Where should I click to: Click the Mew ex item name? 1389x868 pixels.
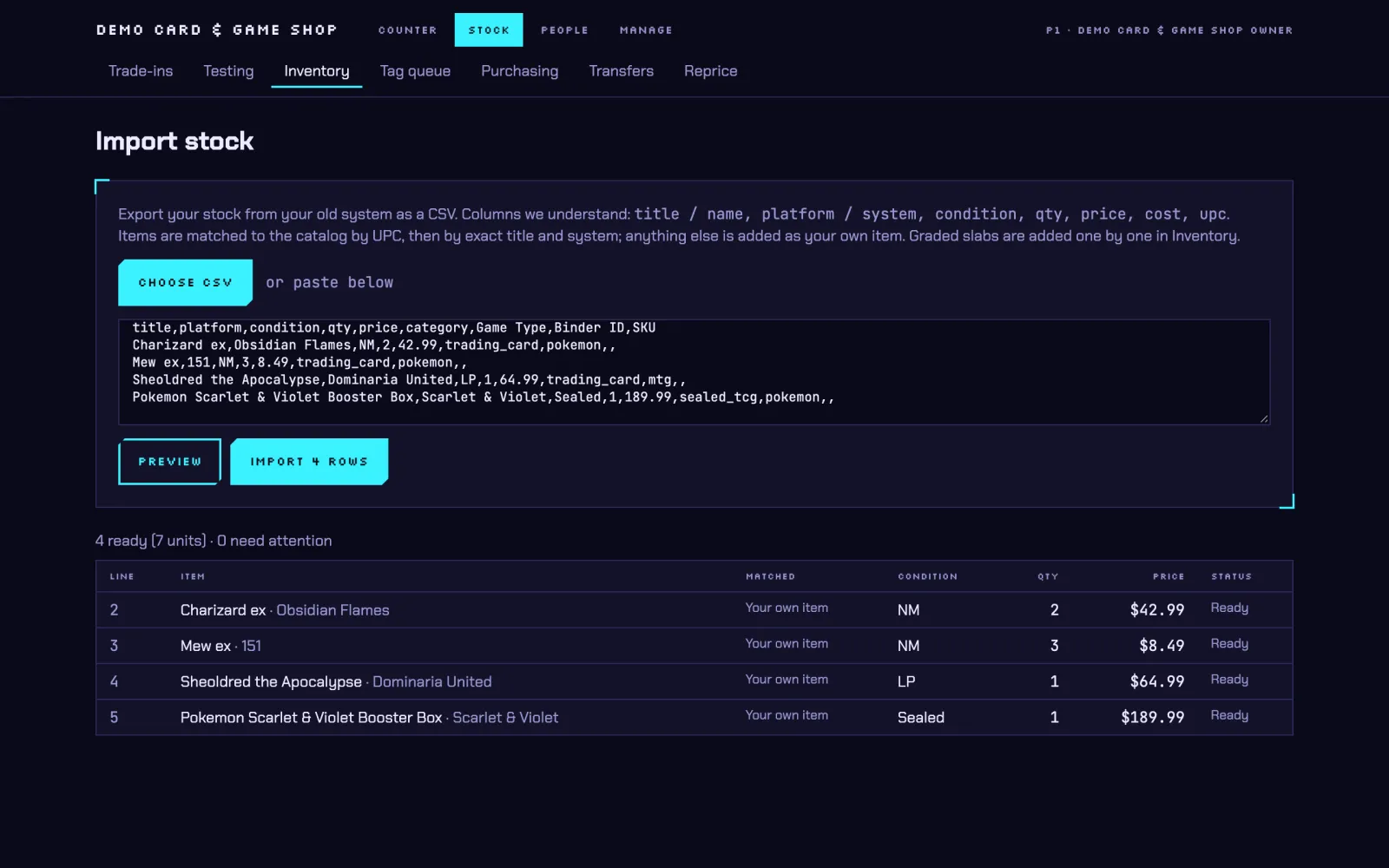click(x=206, y=646)
